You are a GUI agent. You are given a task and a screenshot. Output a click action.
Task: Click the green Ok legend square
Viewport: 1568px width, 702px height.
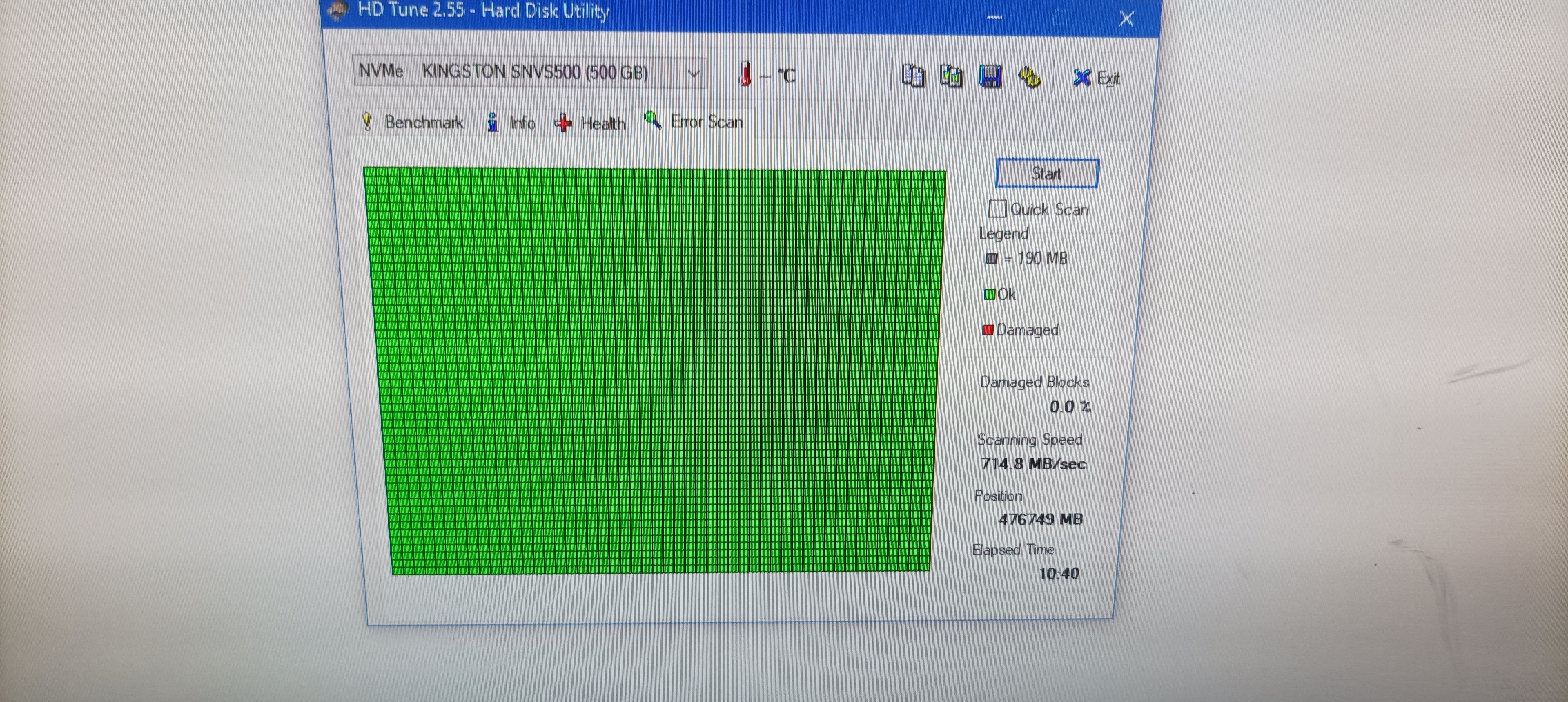pyautogui.click(x=989, y=295)
